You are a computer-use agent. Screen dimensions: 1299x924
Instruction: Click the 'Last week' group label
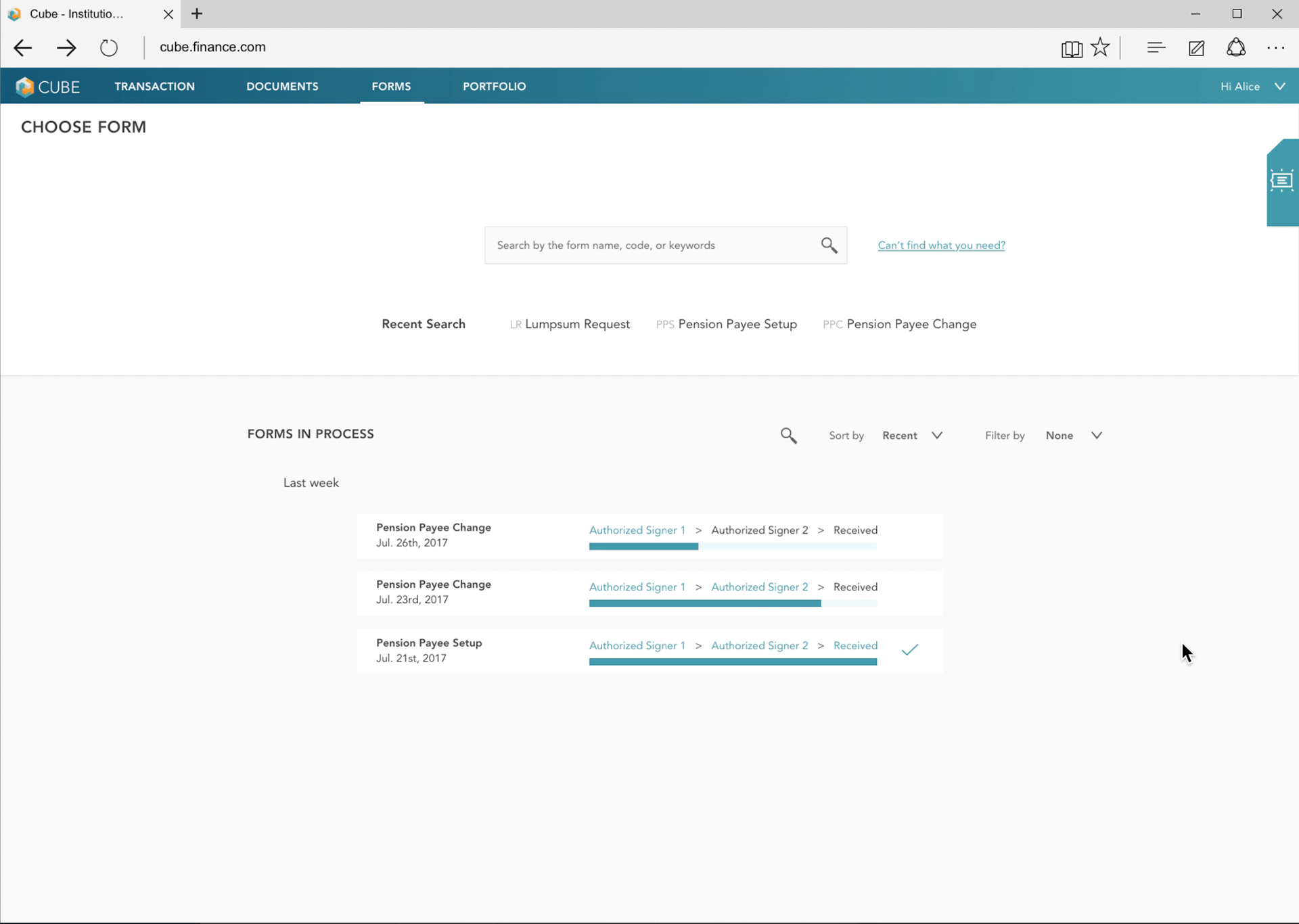point(311,483)
